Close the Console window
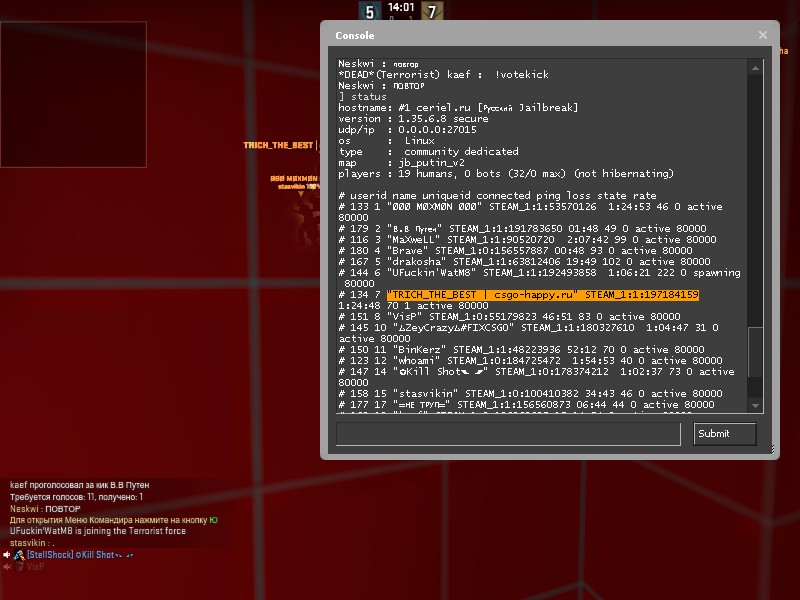This screenshot has width=800, height=600. tap(763, 35)
